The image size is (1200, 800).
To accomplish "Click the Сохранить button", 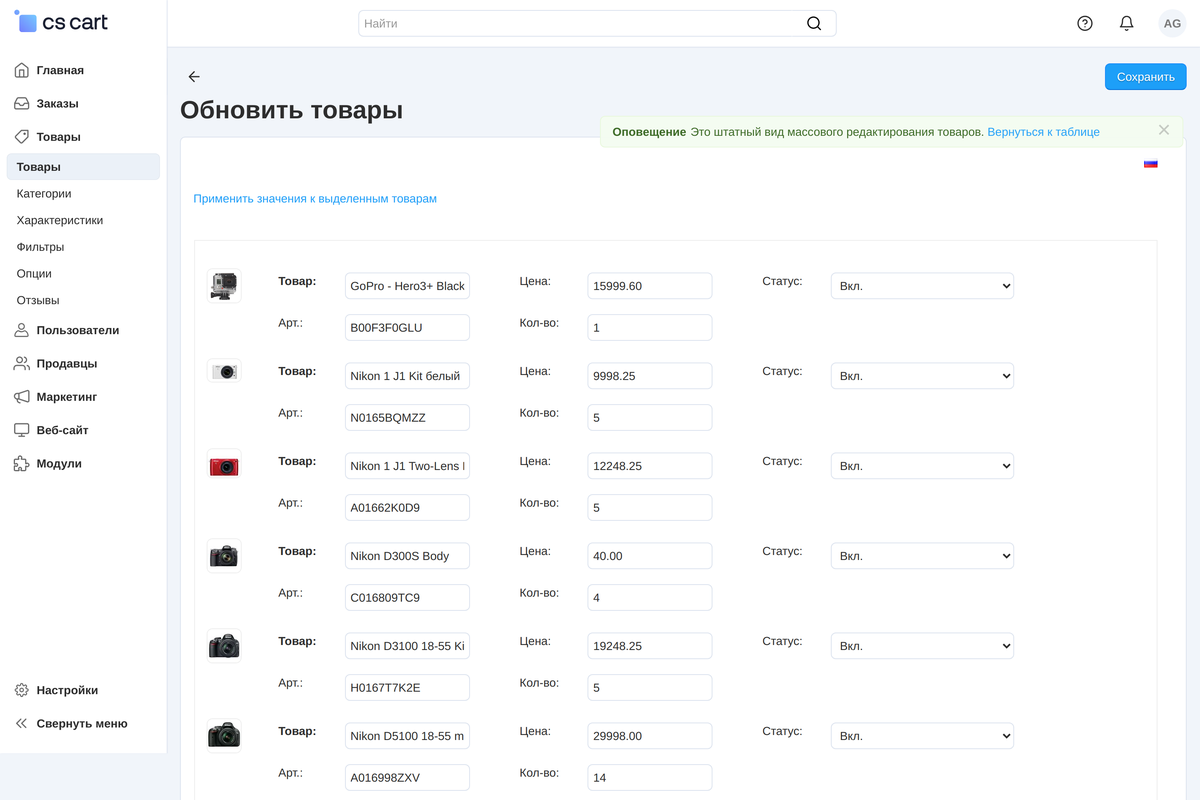I will coord(1145,77).
